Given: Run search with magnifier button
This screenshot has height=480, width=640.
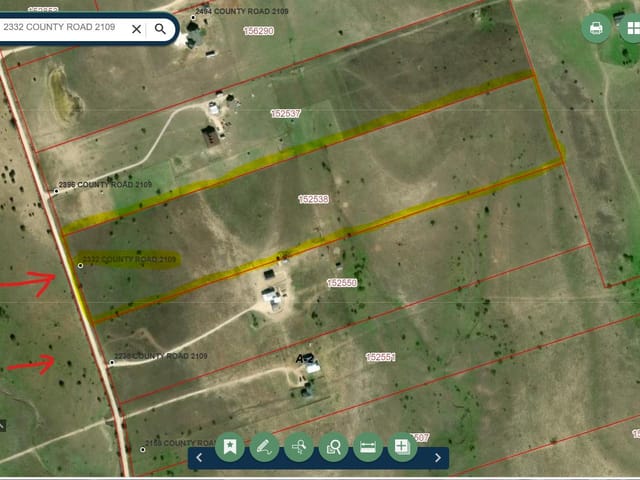Looking at the screenshot, I should [x=160, y=29].
